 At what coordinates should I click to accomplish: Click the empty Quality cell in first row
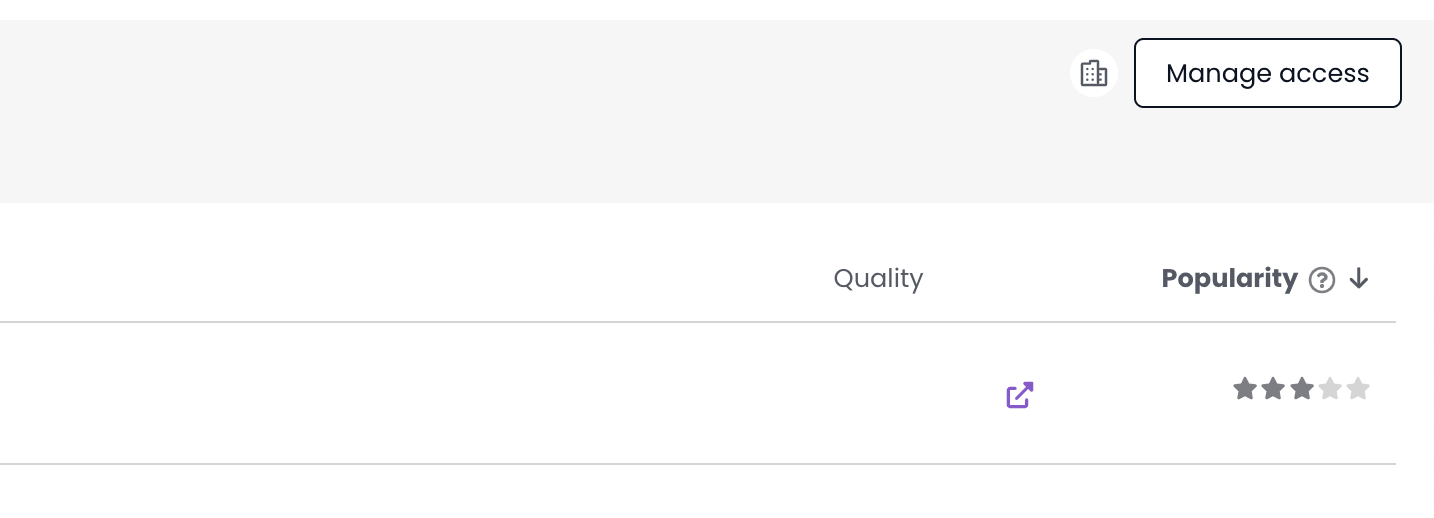coord(878,394)
